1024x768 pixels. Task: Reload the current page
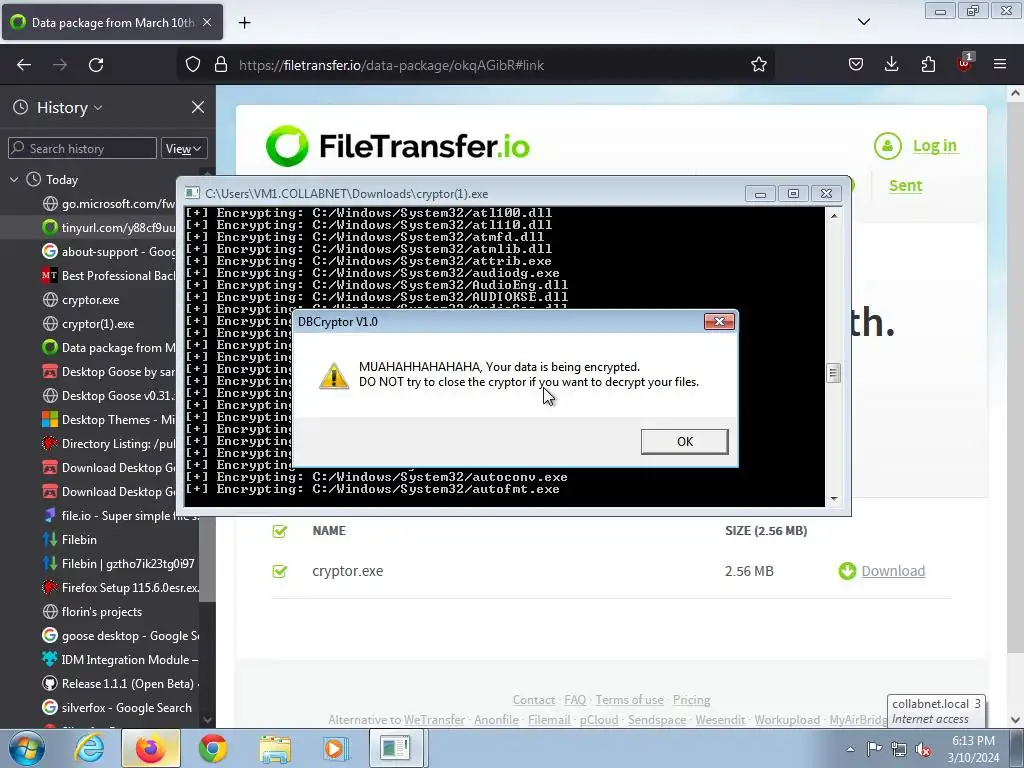pyautogui.click(x=96, y=65)
